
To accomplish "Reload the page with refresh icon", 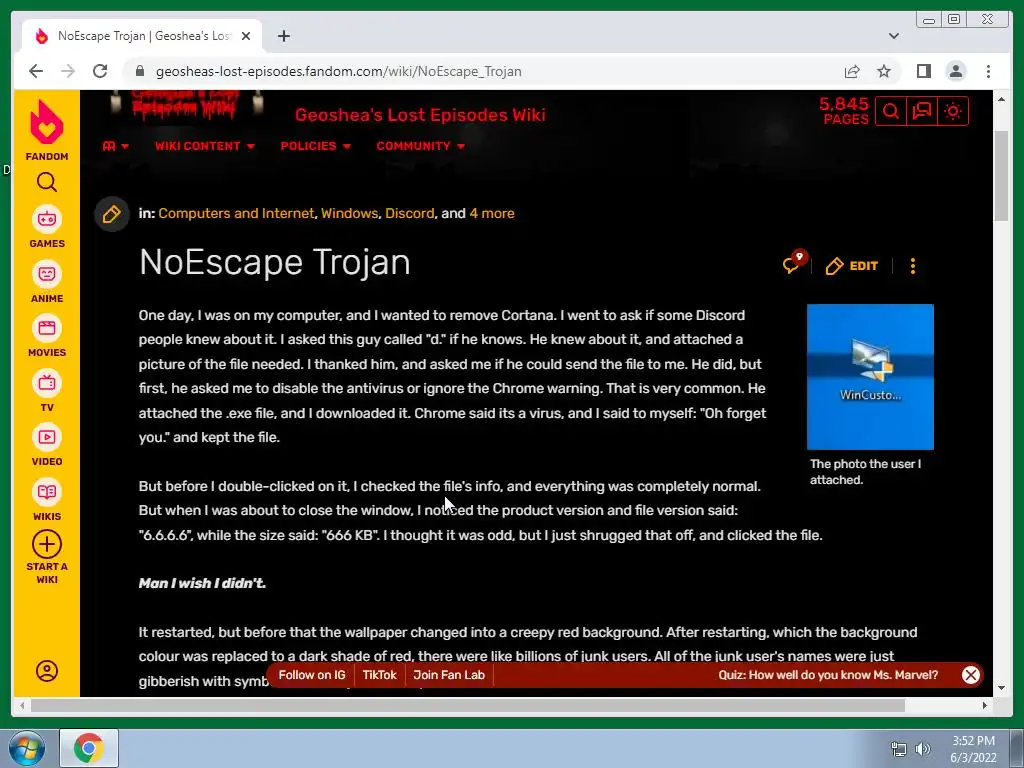I will click(x=100, y=71).
